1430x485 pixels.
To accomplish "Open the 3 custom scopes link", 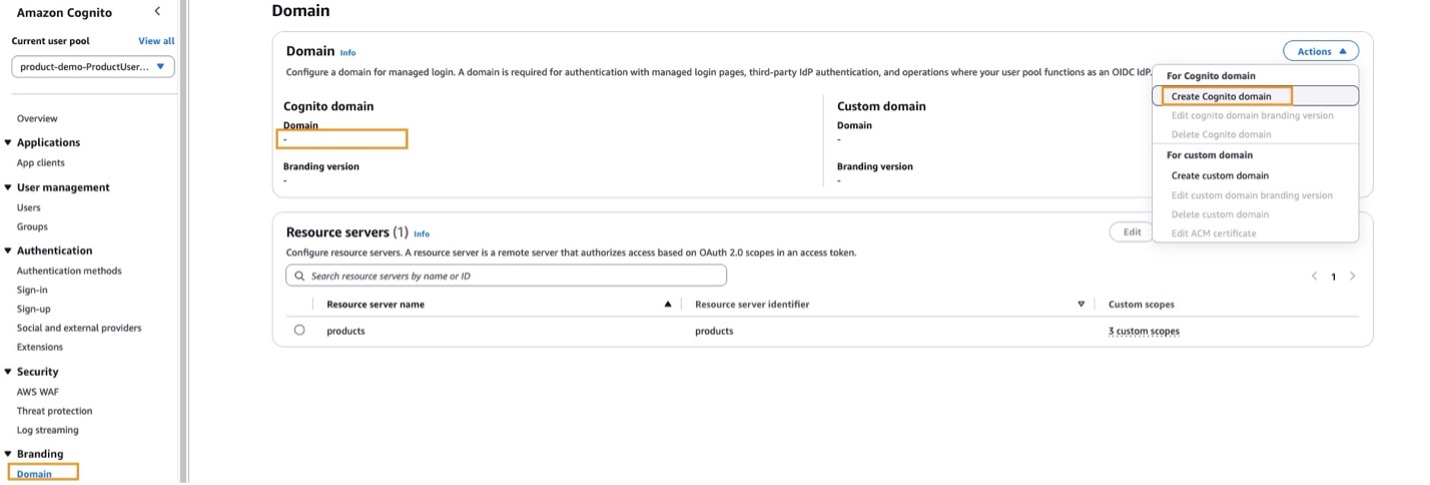I will tap(1143, 331).
